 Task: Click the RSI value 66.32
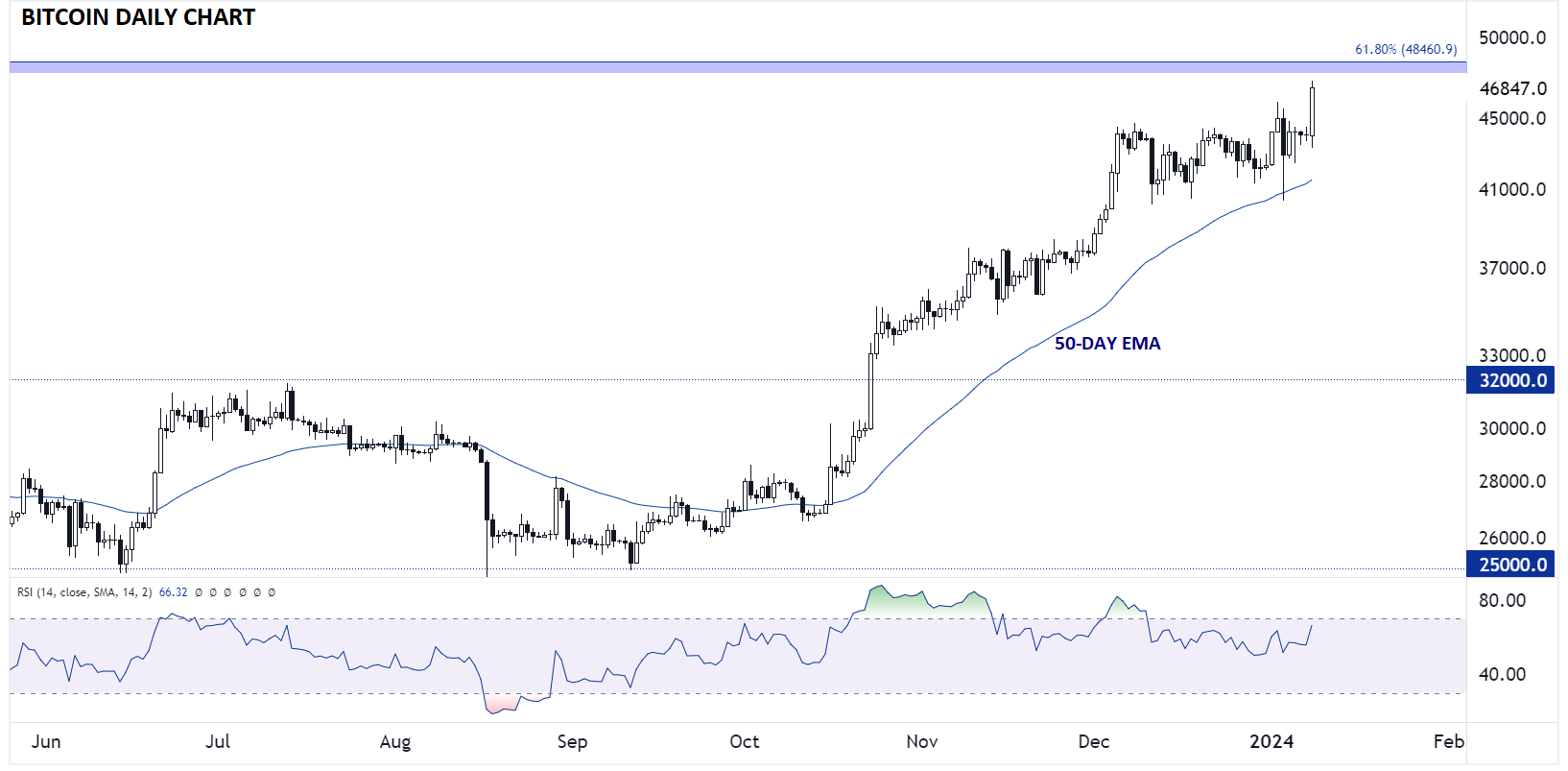(x=173, y=592)
